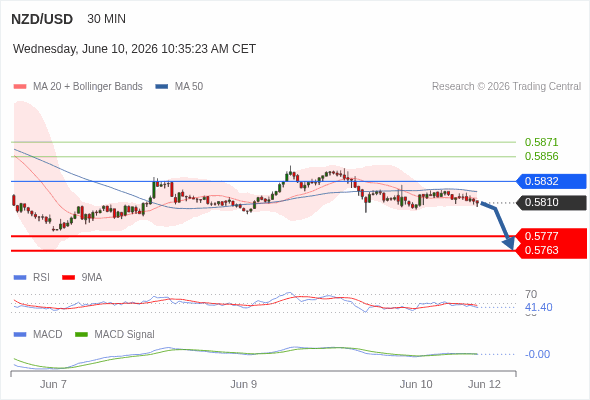The image size is (590, 400).
Task: Click the 0.5856 resistance level label
Action: (x=541, y=156)
